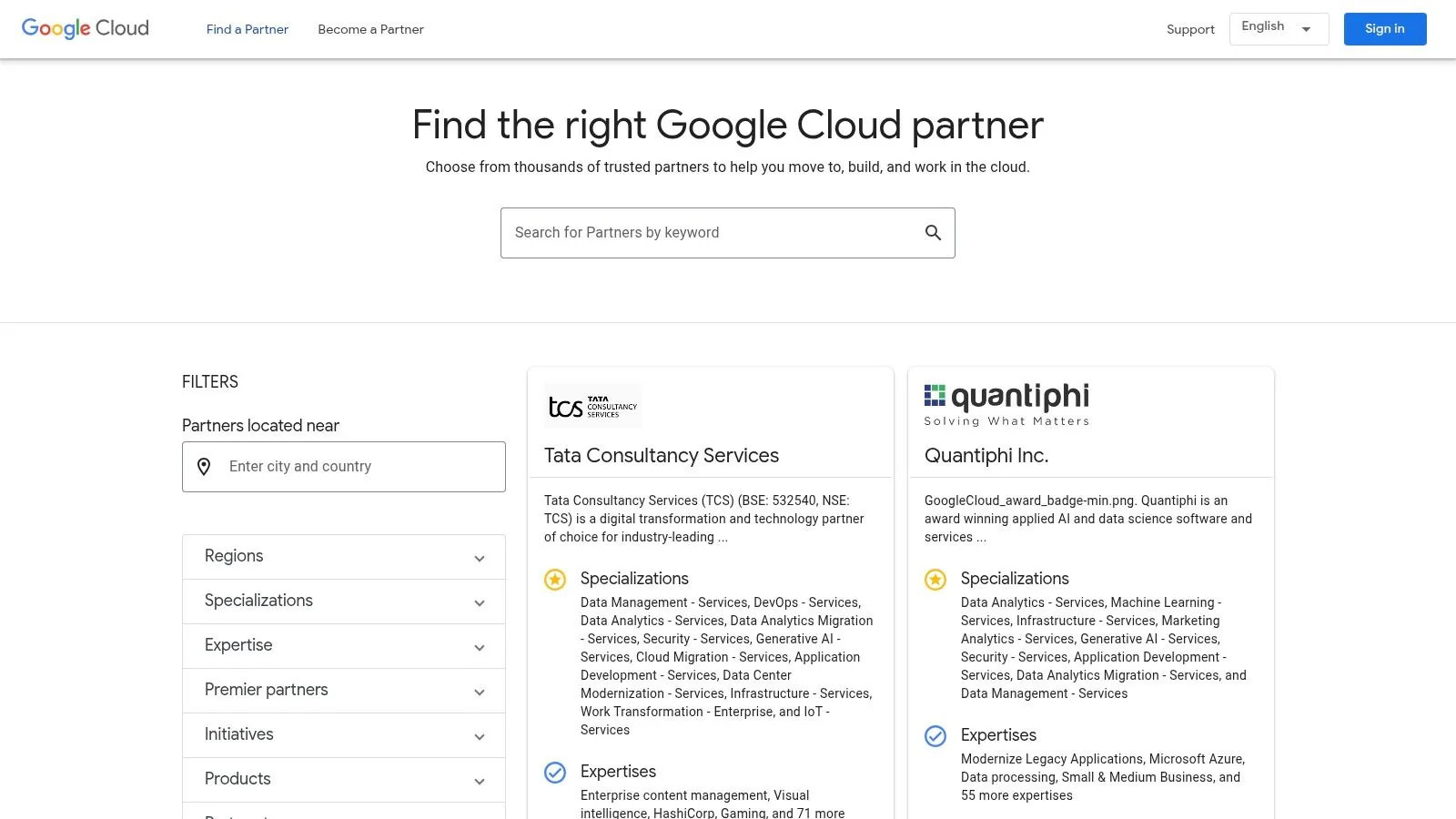1456x819 pixels.
Task: Open the Become a Partner page
Action: 370,29
